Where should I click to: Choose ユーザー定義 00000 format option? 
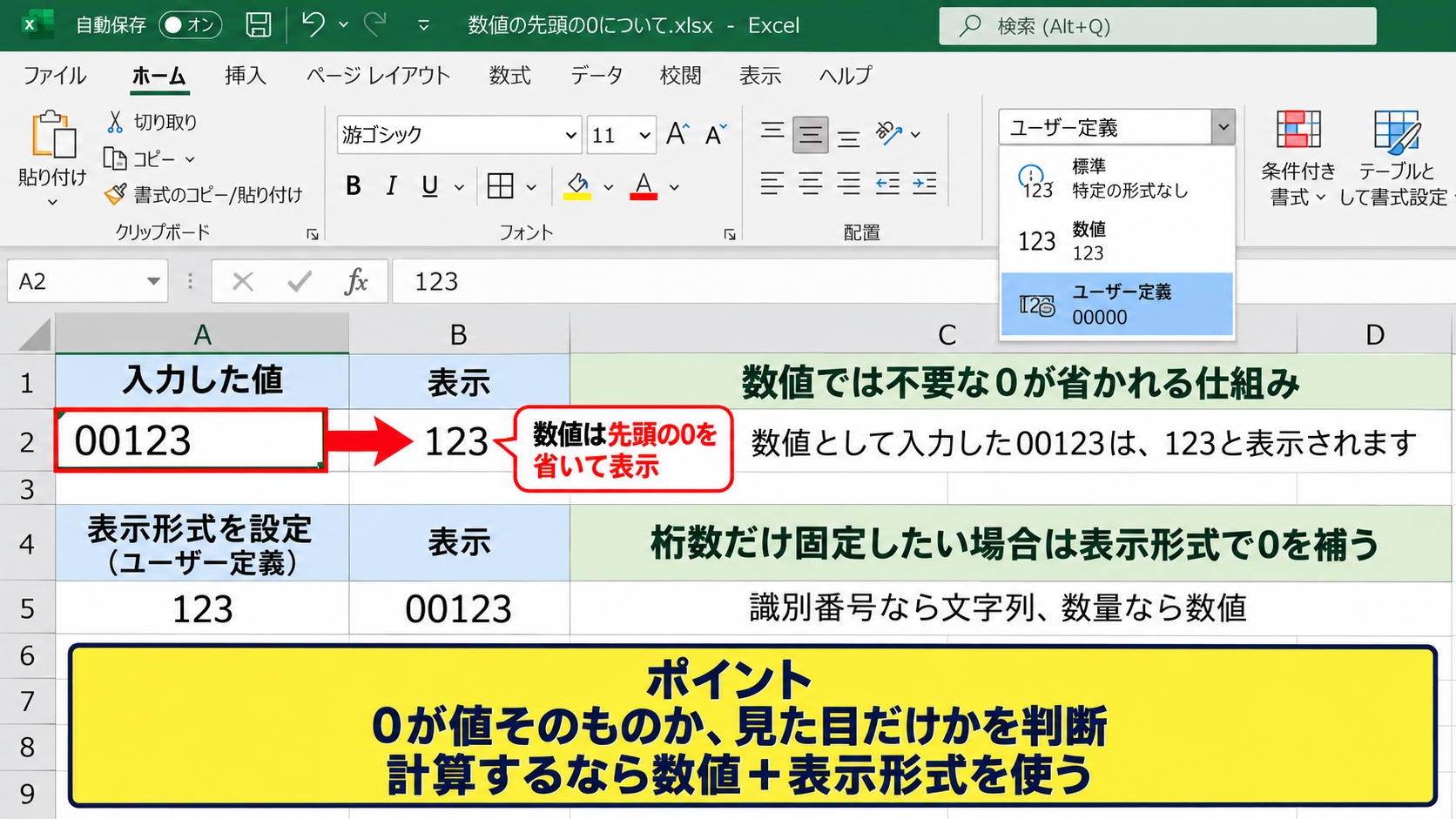click(1117, 304)
